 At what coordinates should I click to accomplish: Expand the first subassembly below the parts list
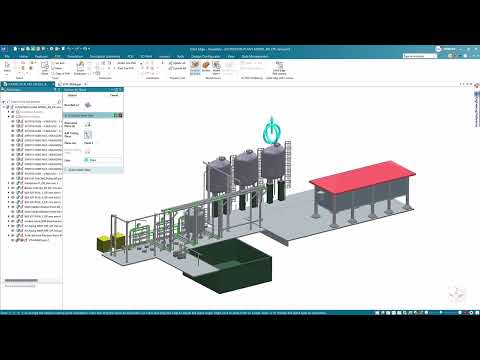pos(9,183)
